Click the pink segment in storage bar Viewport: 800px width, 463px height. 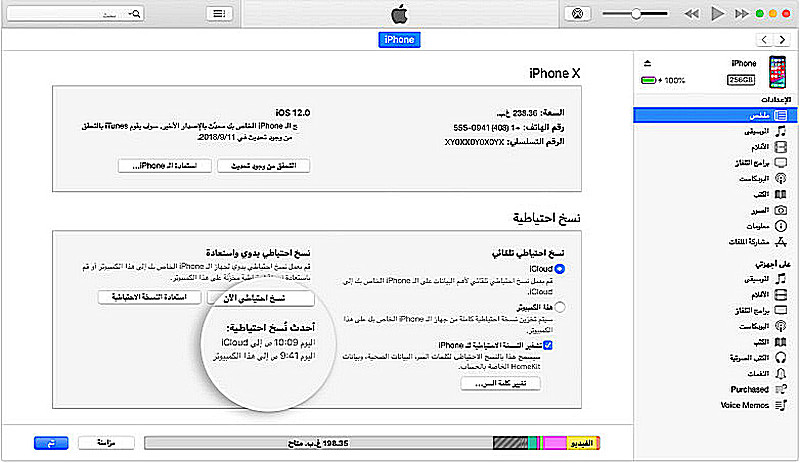point(555,443)
